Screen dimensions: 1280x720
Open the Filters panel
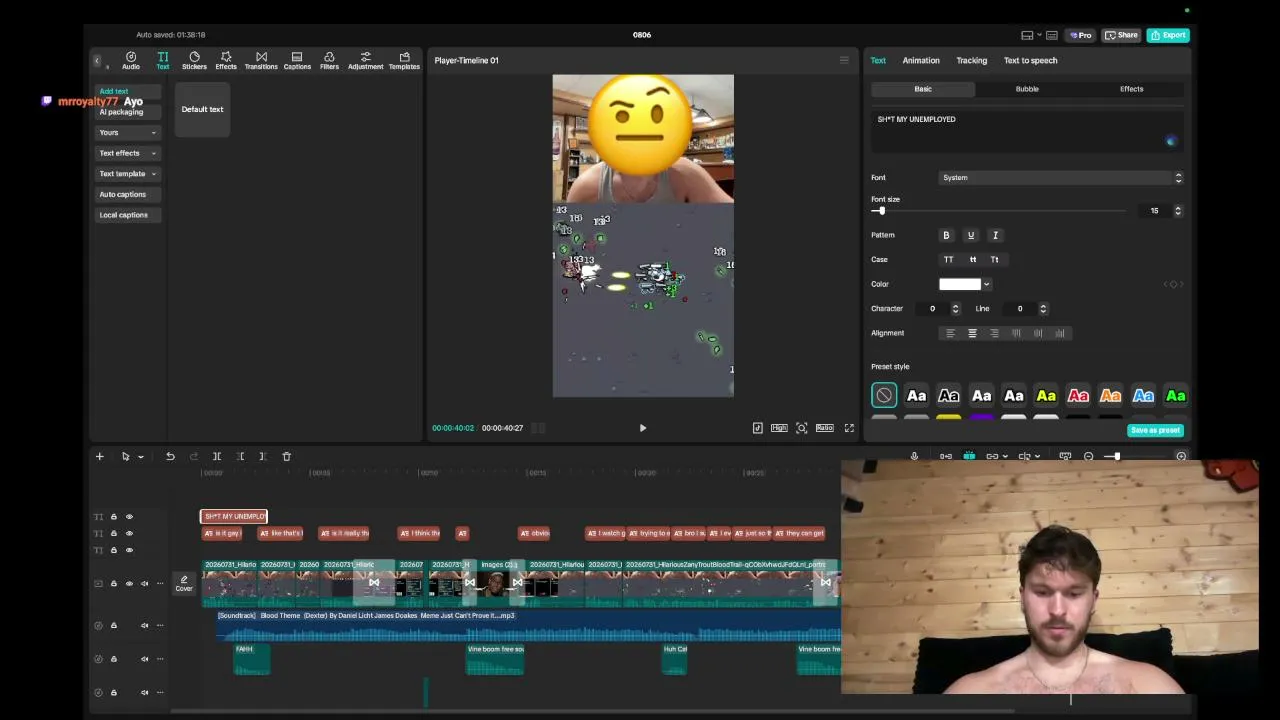329,60
